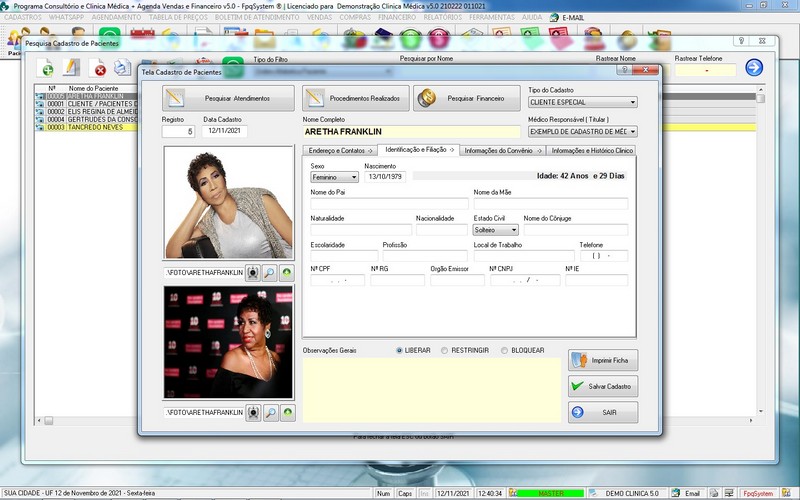Expand the Médico Responsável dropdown
The height and width of the screenshot is (500, 800).
582,131
